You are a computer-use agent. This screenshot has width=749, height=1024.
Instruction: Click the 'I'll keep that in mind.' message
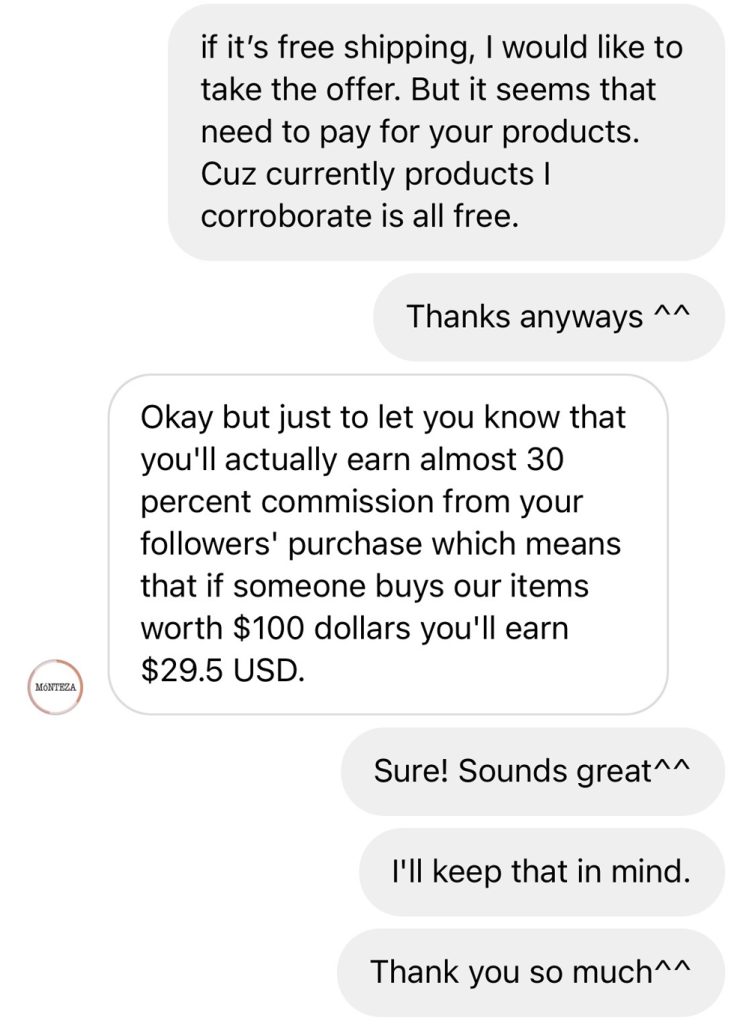pyautogui.click(x=541, y=871)
